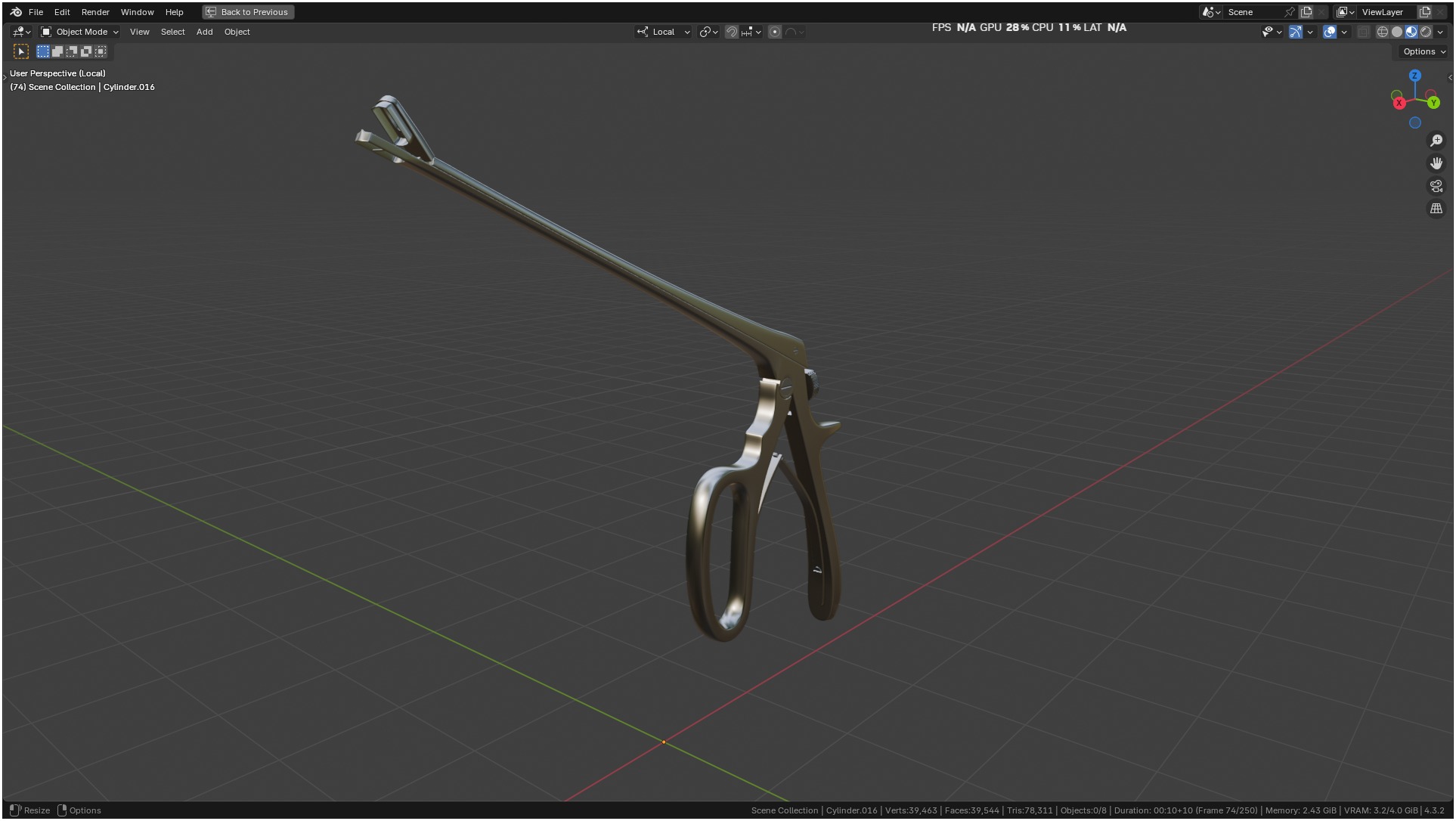Open the viewport Object menu
This screenshot has height=821, width=1456.
(x=237, y=32)
